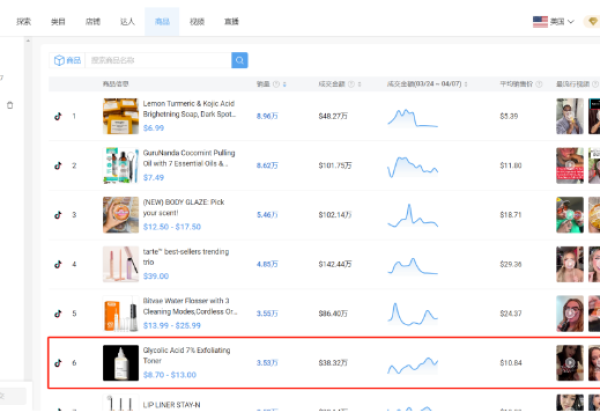The image size is (600, 420).
Task: Click Bitvae Water Flosser product thumbnail
Action: tap(121, 314)
